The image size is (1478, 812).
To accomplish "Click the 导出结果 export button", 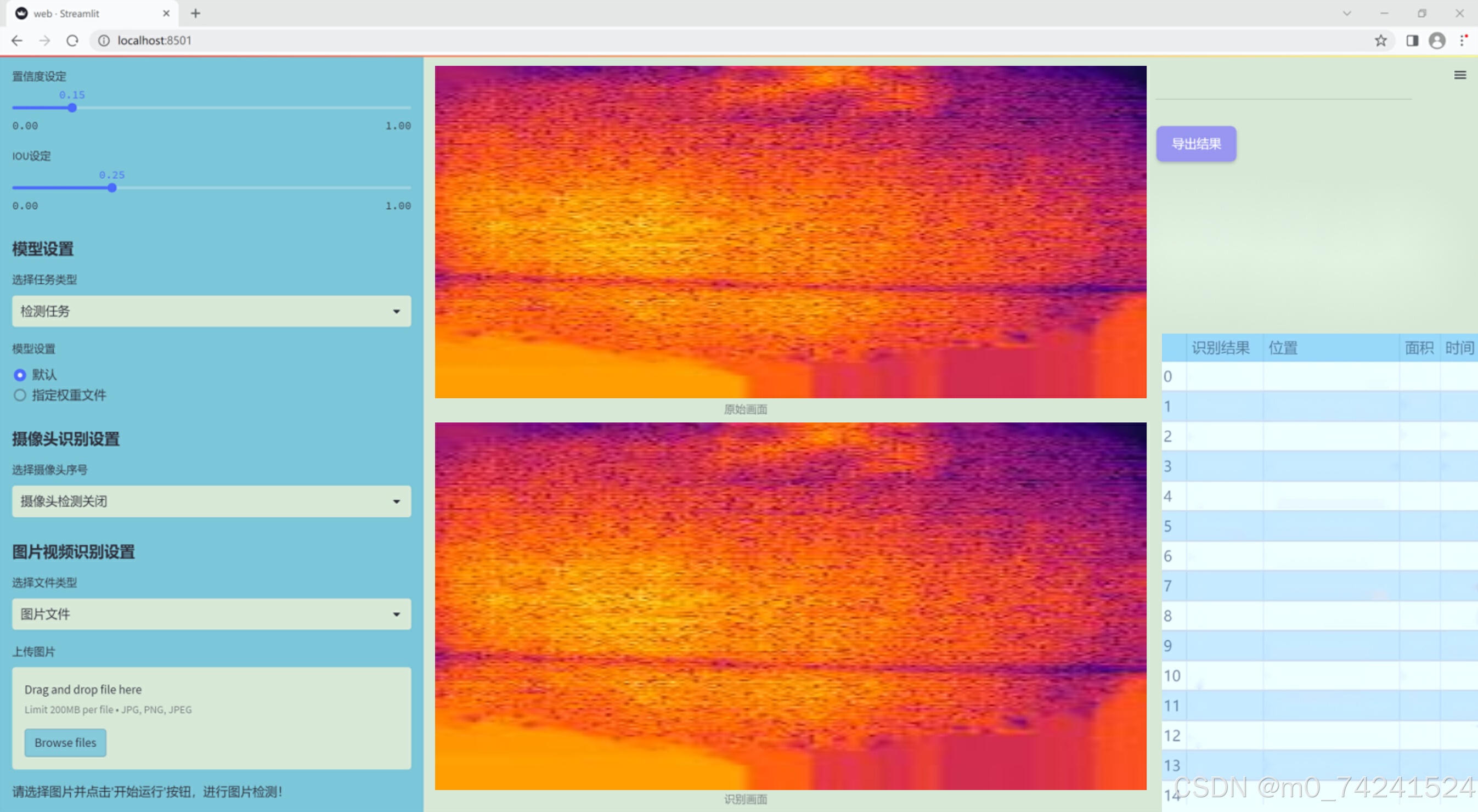I will pos(1195,144).
